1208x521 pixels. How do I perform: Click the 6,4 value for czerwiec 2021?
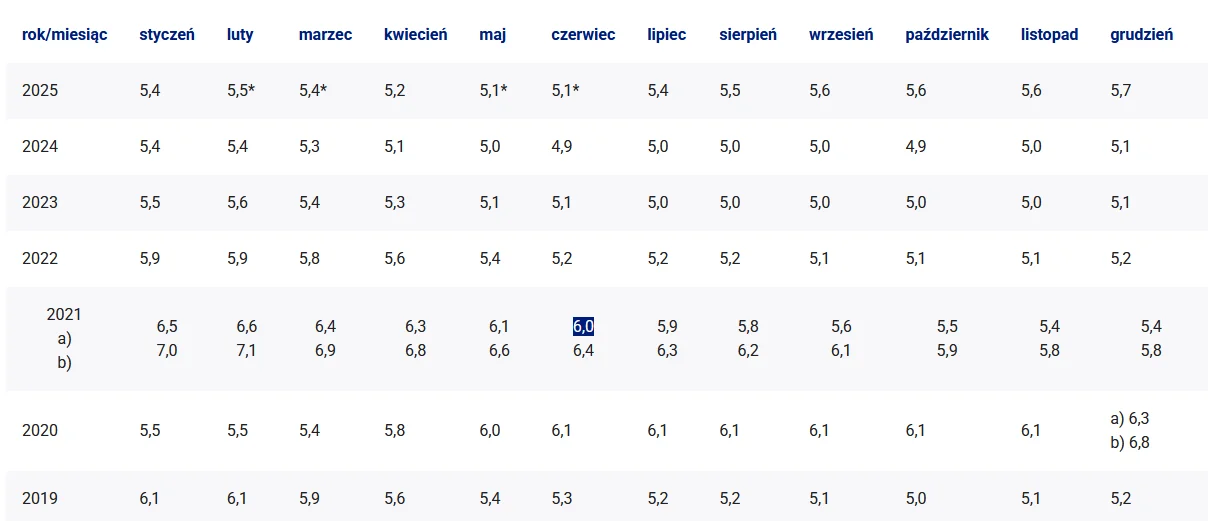tap(584, 350)
